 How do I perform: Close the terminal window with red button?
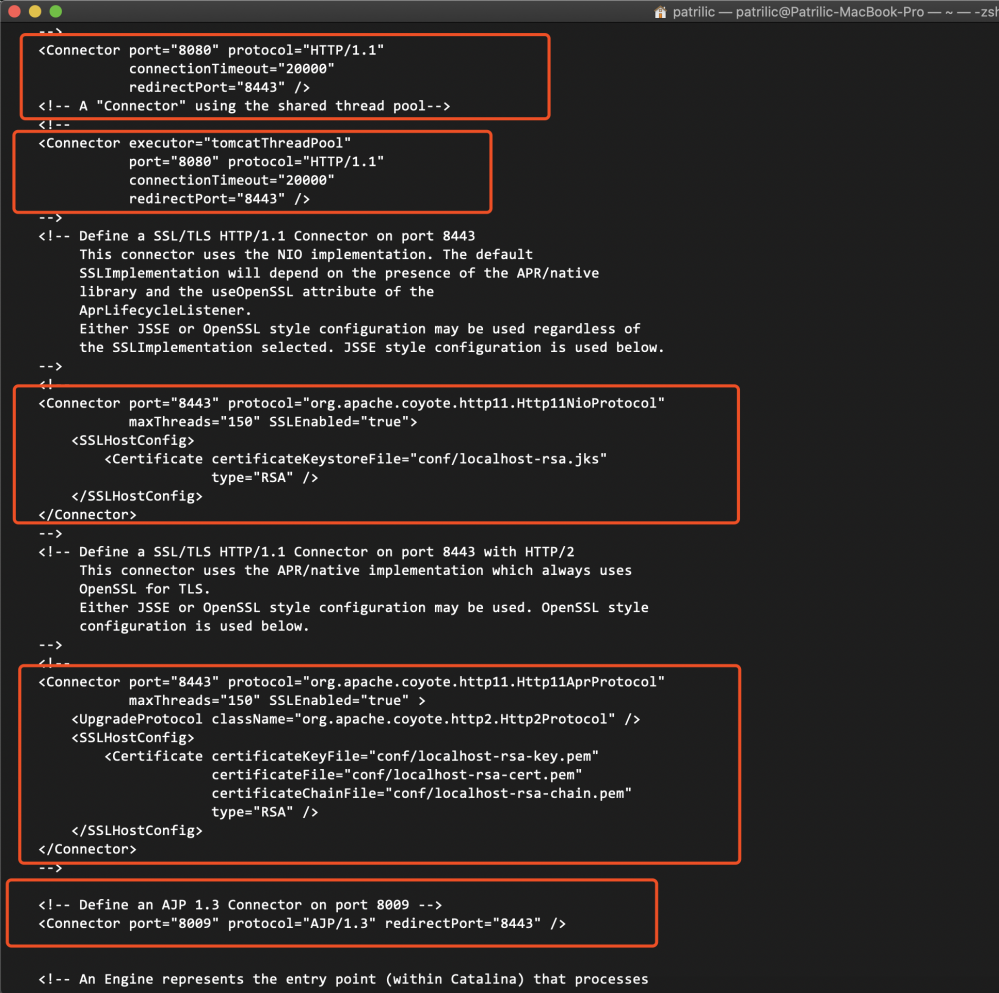tap(14, 11)
